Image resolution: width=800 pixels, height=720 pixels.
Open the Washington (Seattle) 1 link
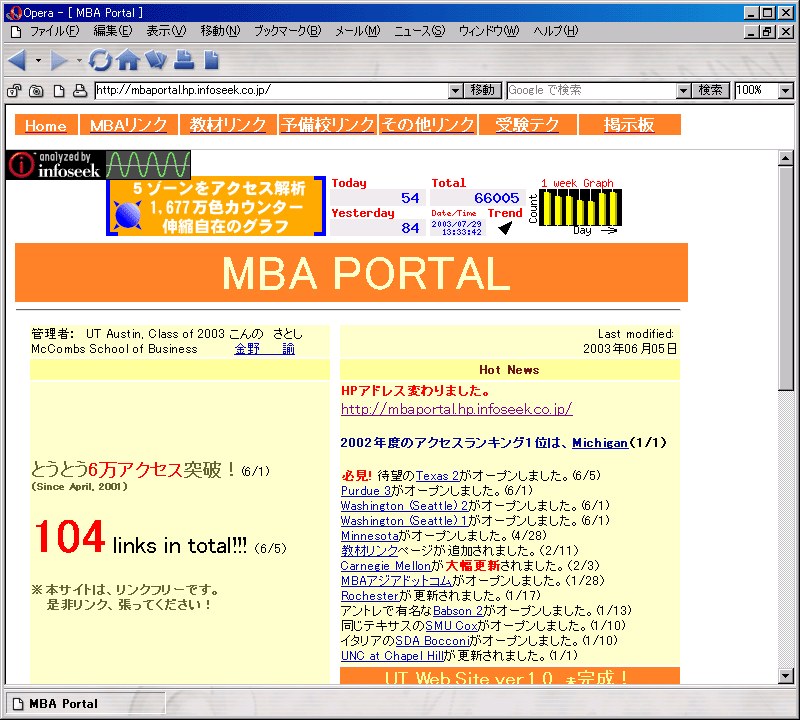pyautogui.click(x=405, y=521)
